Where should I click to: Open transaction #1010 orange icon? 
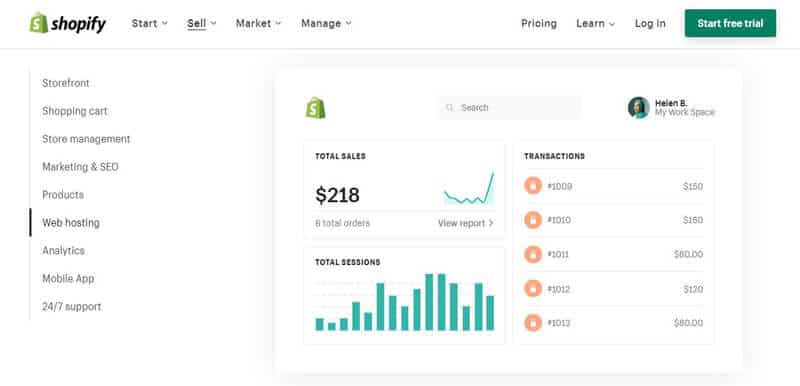533,220
